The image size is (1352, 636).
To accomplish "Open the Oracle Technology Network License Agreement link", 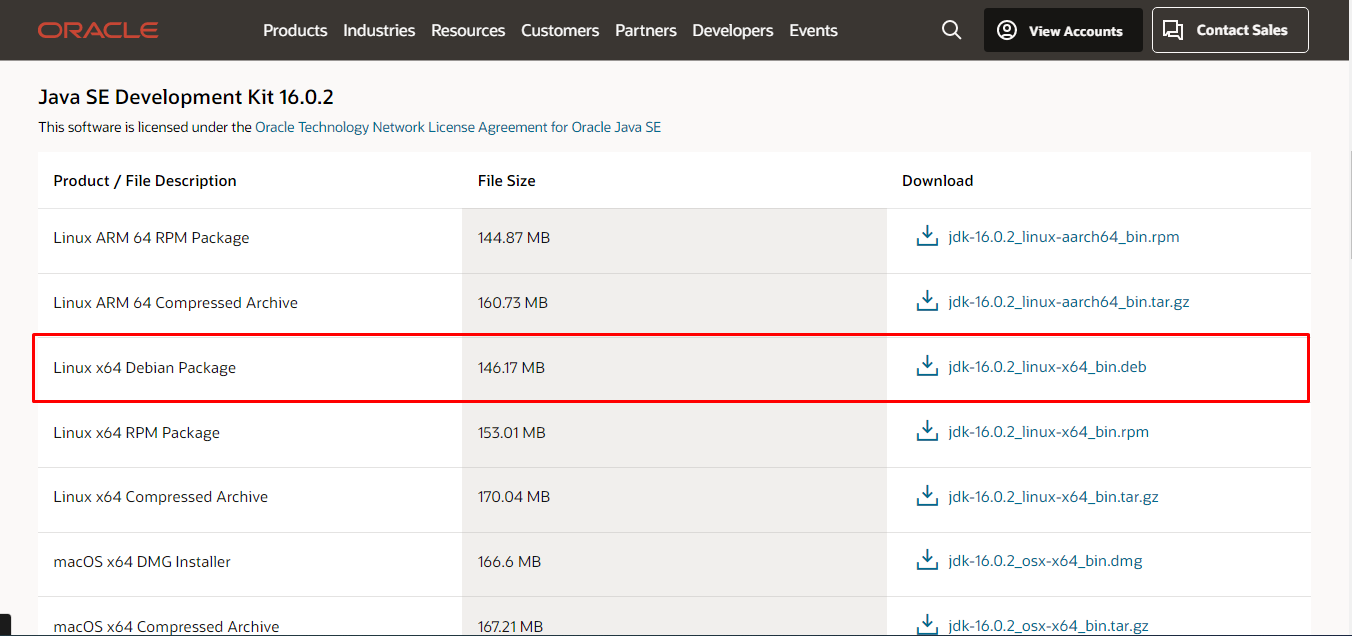I will click(x=458, y=127).
